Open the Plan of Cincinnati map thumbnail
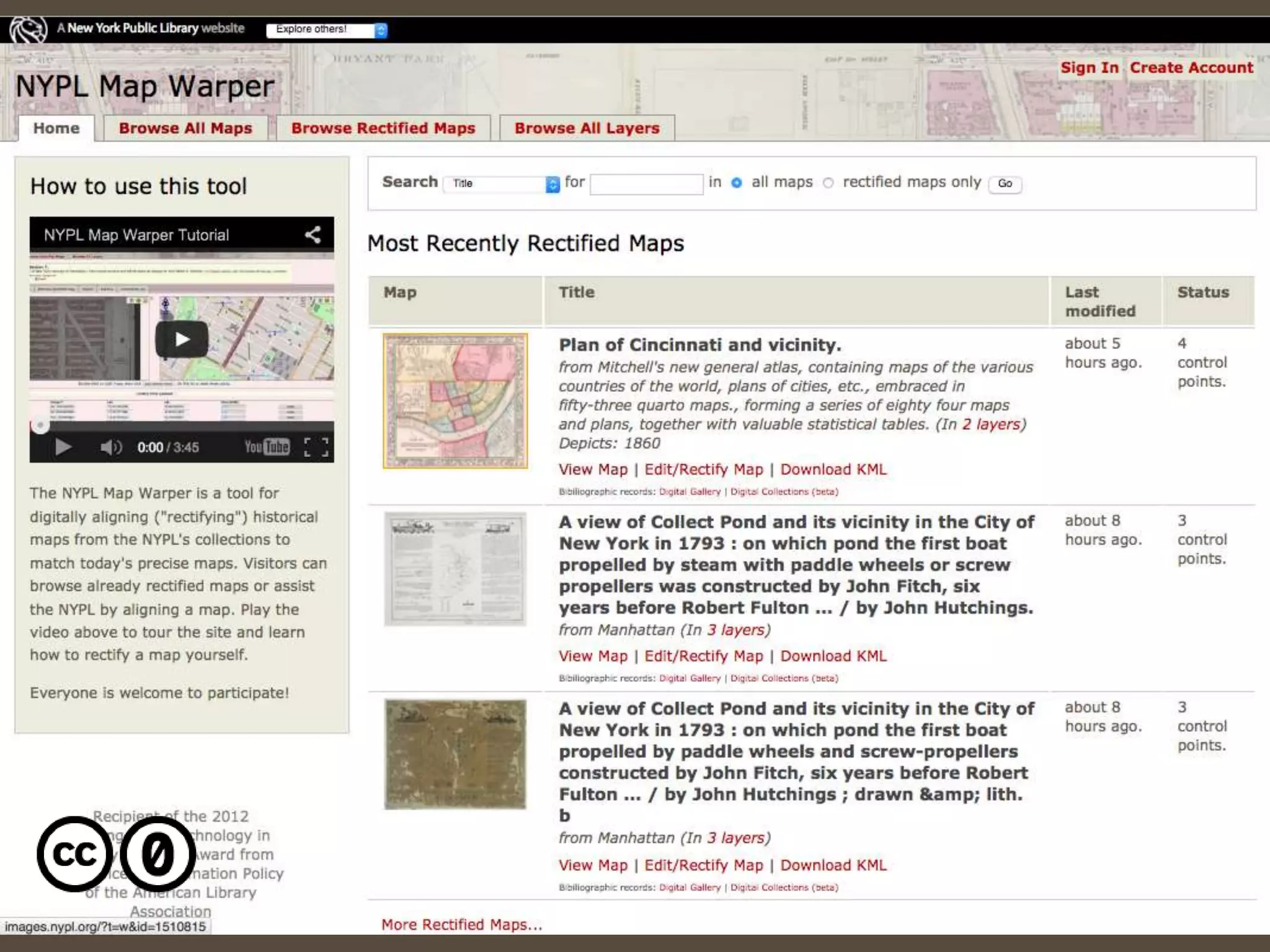The image size is (1270, 952). click(x=455, y=401)
